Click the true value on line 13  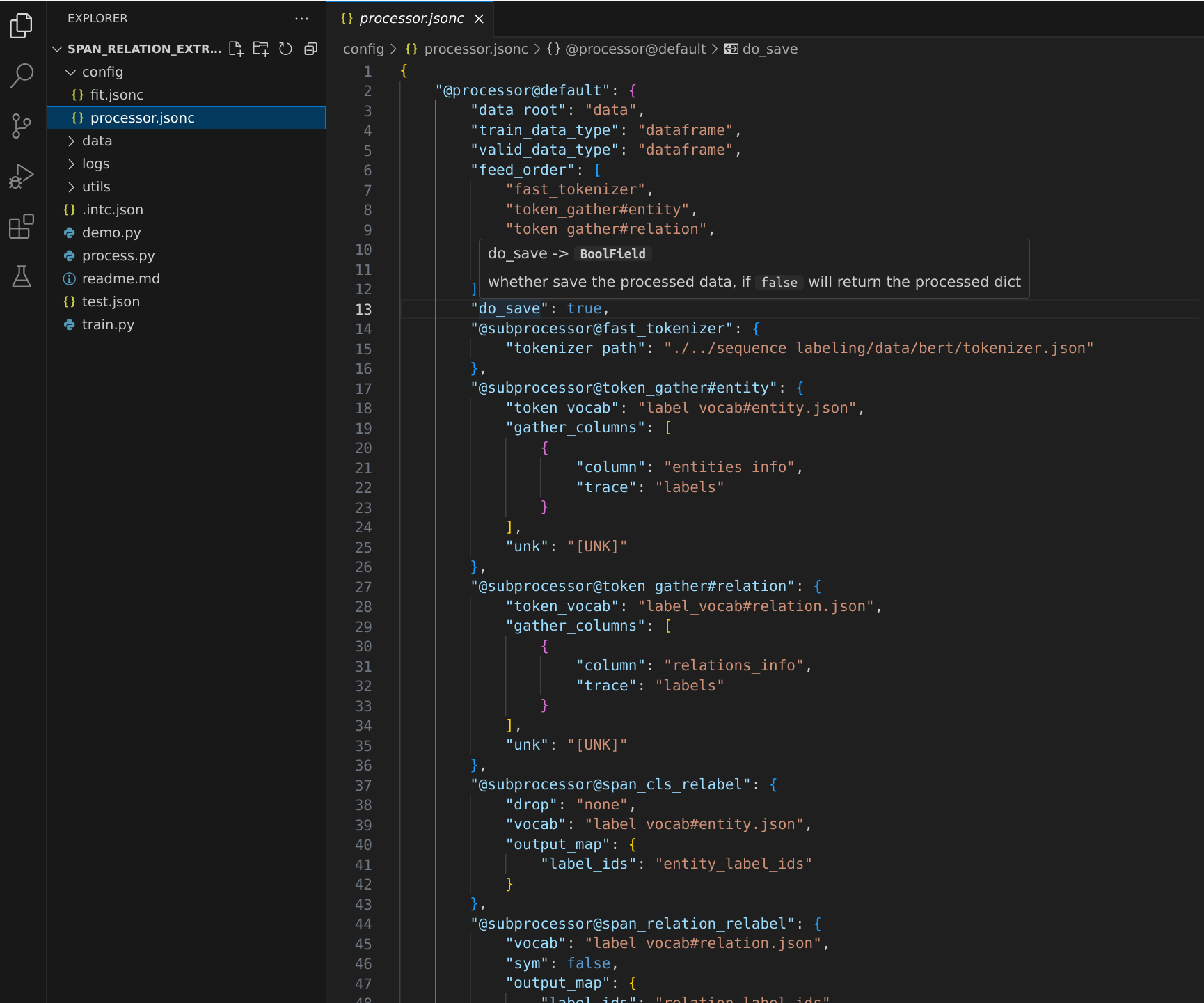pos(584,308)
